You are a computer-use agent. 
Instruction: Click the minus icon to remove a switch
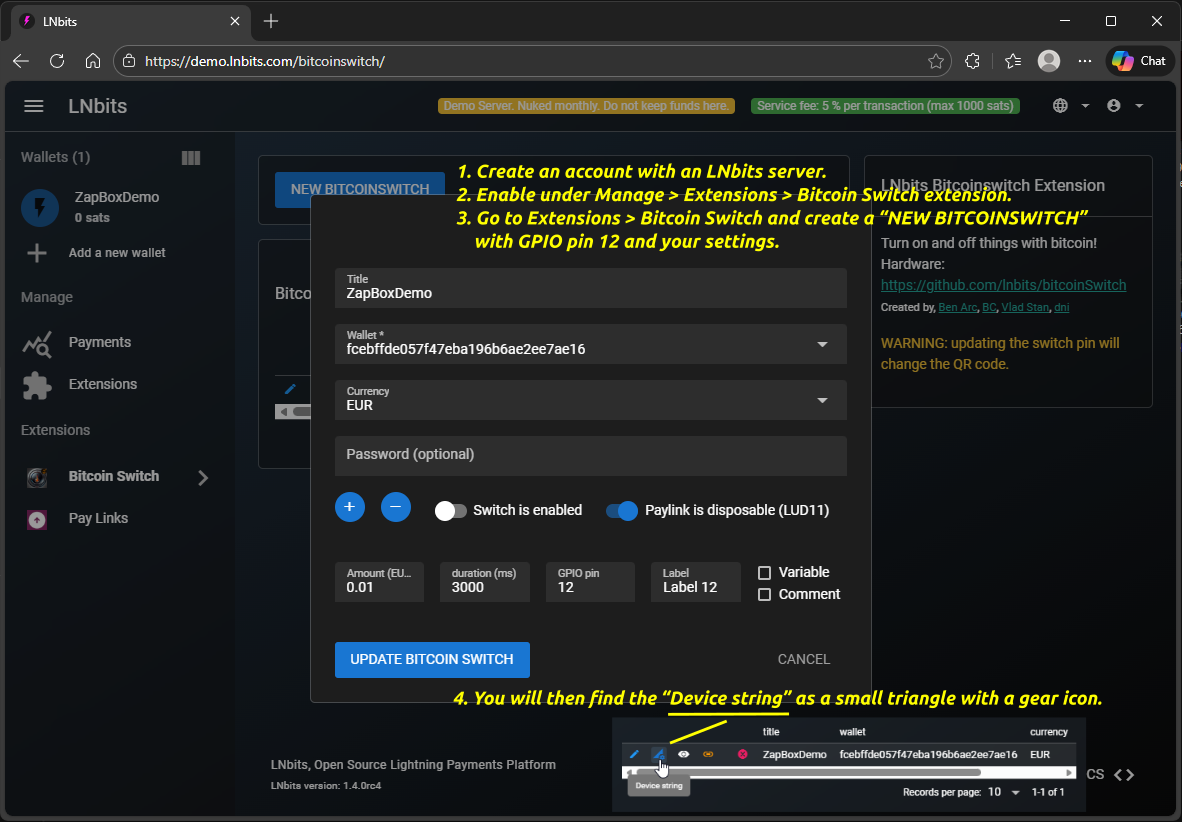click(x=396, y=507)
